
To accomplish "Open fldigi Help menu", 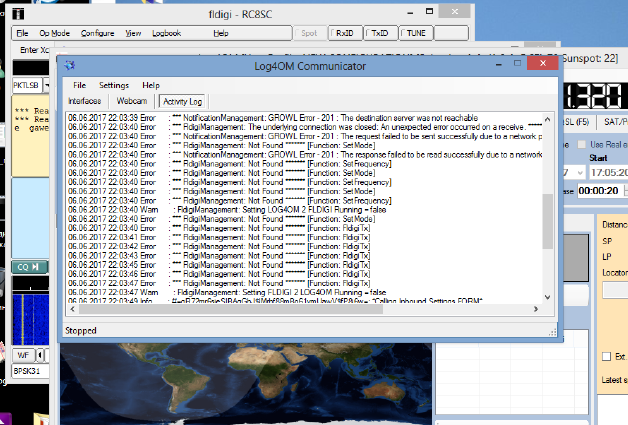I will [x=221, y=33].
